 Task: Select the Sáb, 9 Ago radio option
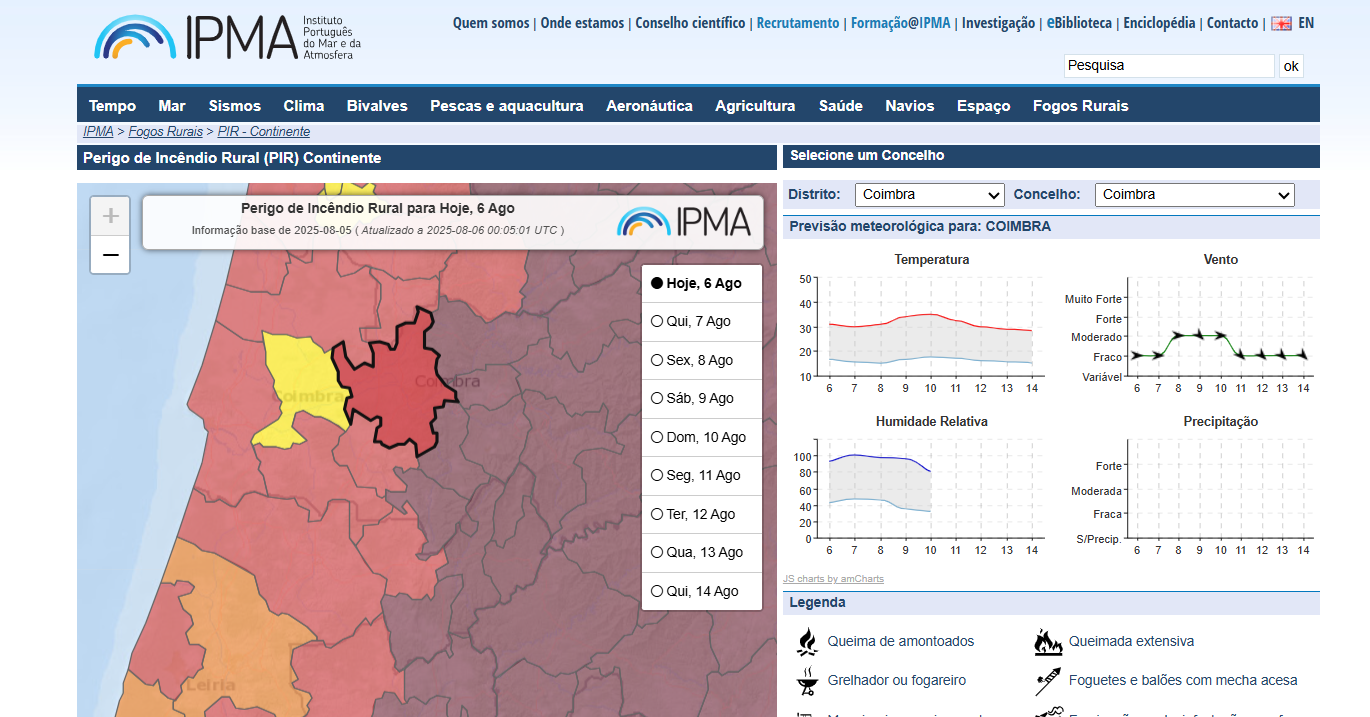[x=657, y=399]
